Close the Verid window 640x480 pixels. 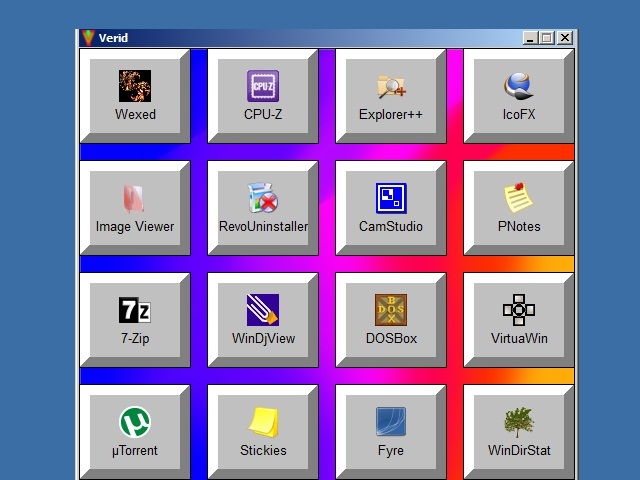(x=565, y=38)
